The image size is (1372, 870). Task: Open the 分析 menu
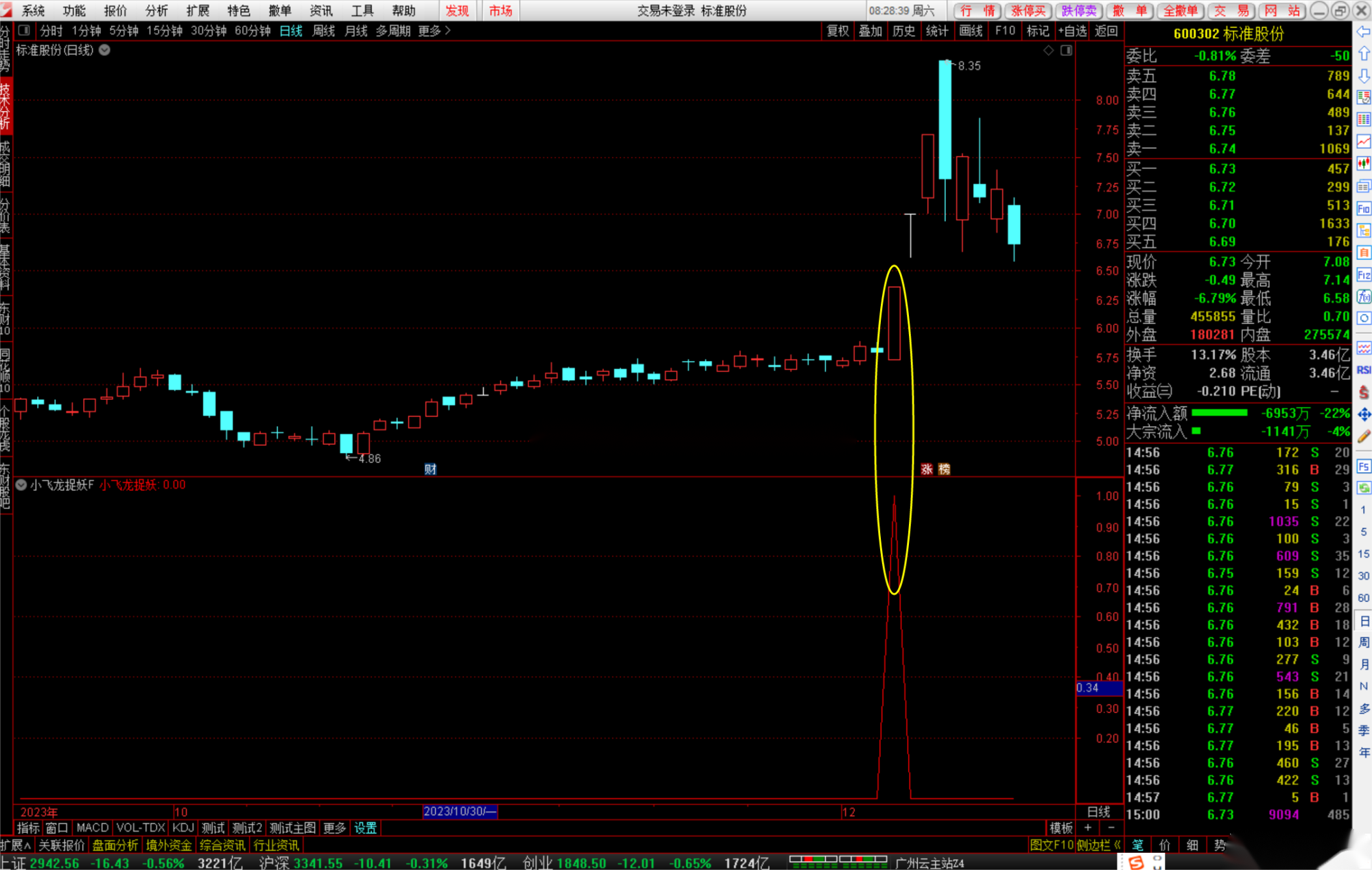pyautogui.click(x=156, y=10)
